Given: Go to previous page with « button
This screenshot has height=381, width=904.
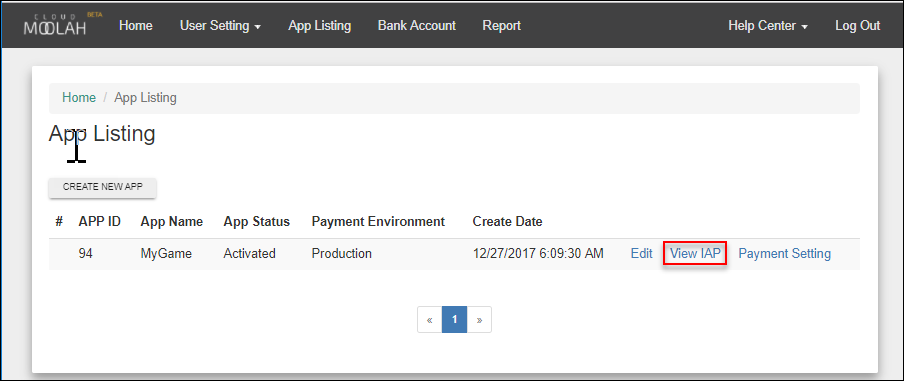Looking at the screenshot, I should coord(430,319).
